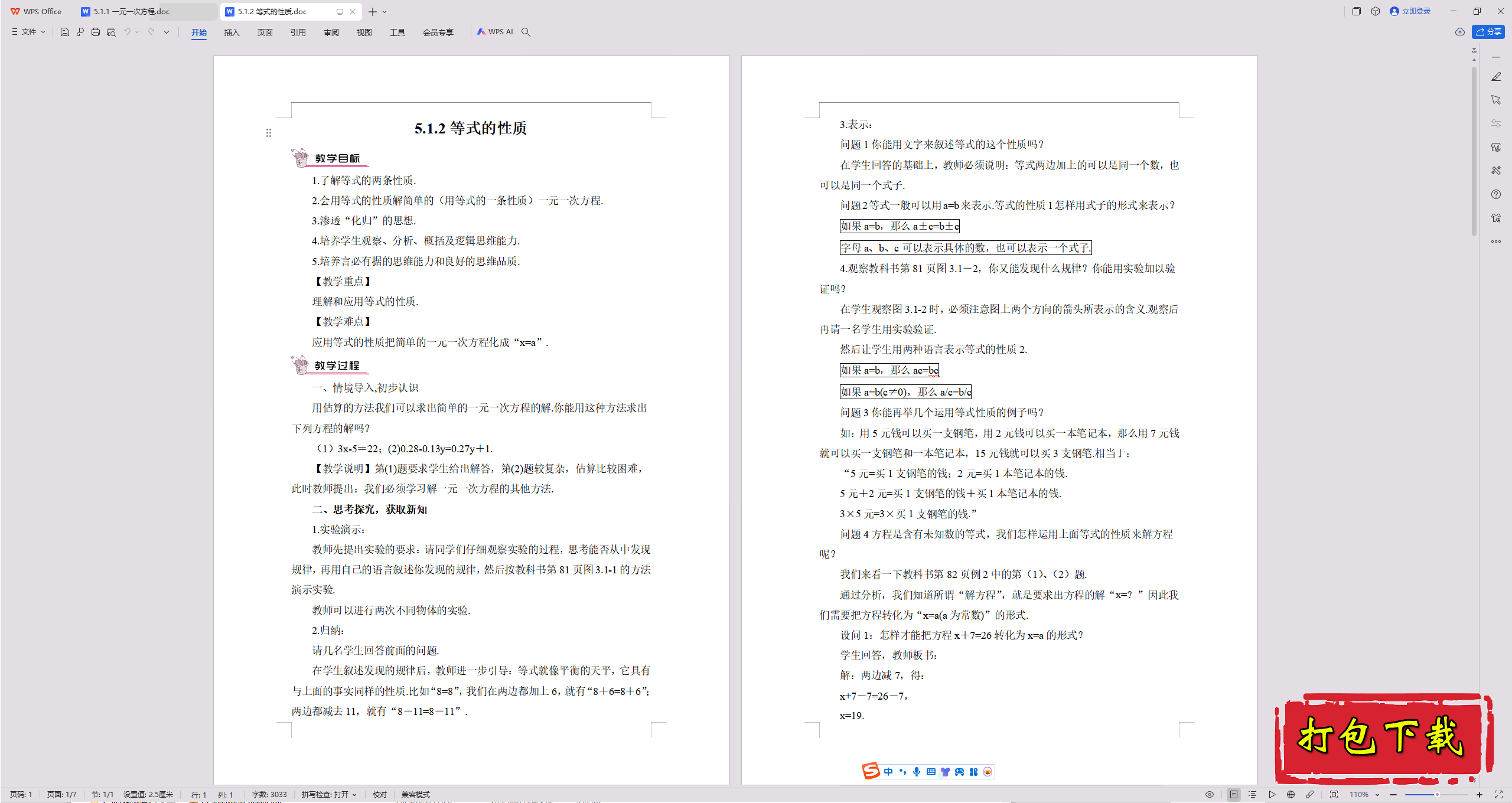Select the pen edit tool in sidebar
1512x803 pixels.
[1496, 77]
